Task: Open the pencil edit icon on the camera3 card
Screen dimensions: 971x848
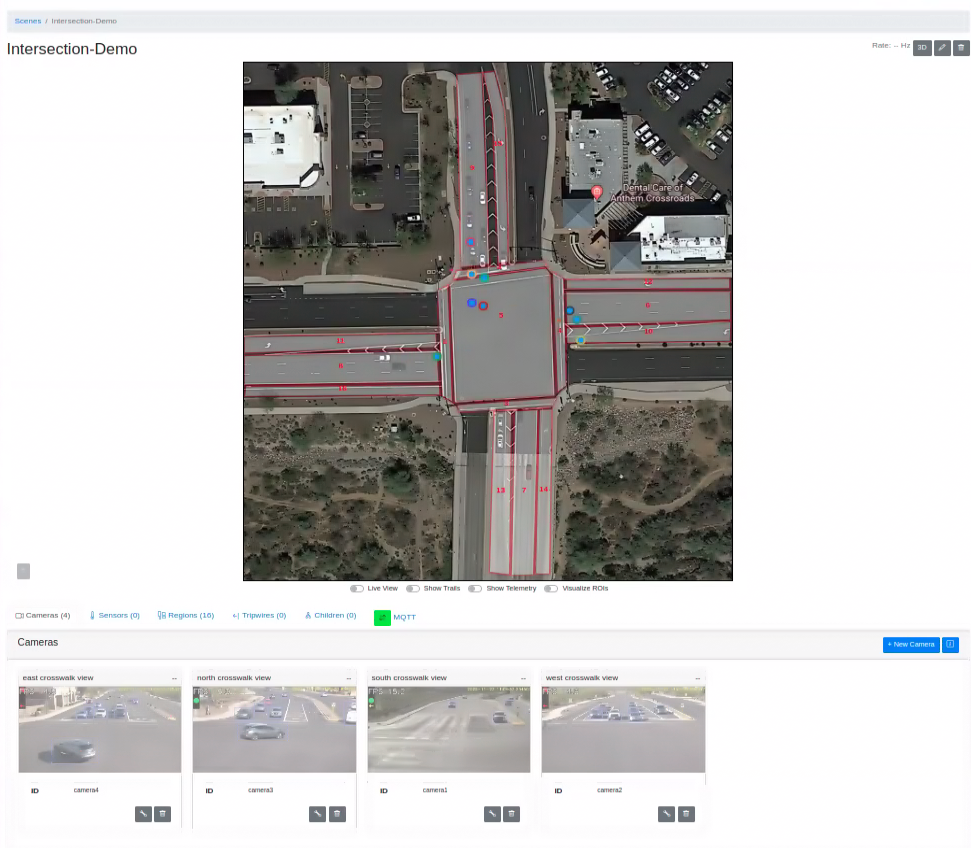Action: [x=317, y=814]
